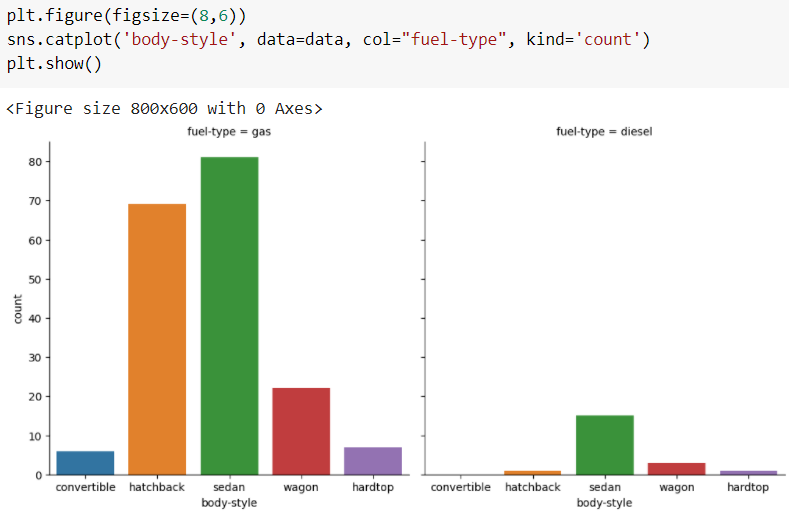789x517 pixels.
Task: Click the y-axis tick value 30
Action: 35,357
